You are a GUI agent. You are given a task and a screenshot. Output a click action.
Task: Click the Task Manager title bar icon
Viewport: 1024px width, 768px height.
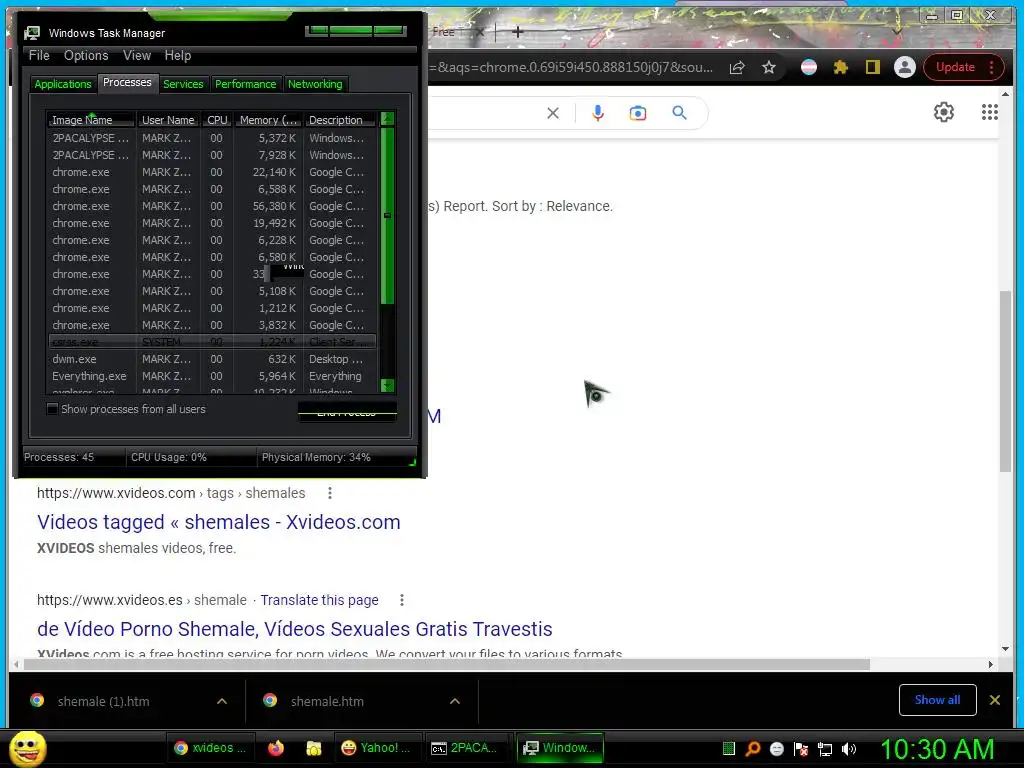[x=32, y=33]
